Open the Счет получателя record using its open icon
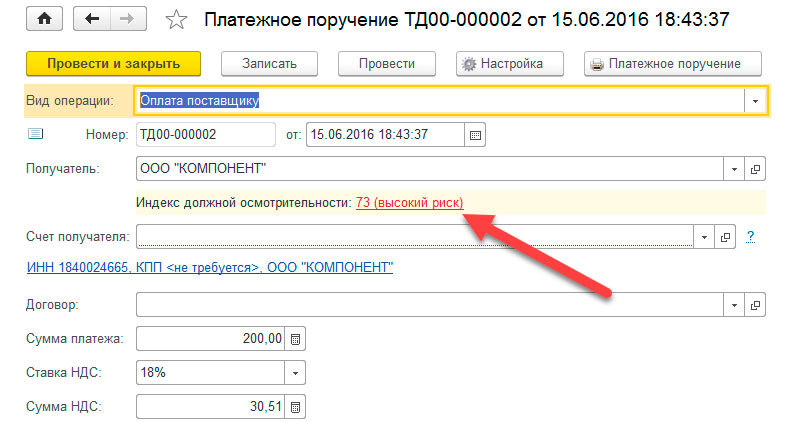 726,236
